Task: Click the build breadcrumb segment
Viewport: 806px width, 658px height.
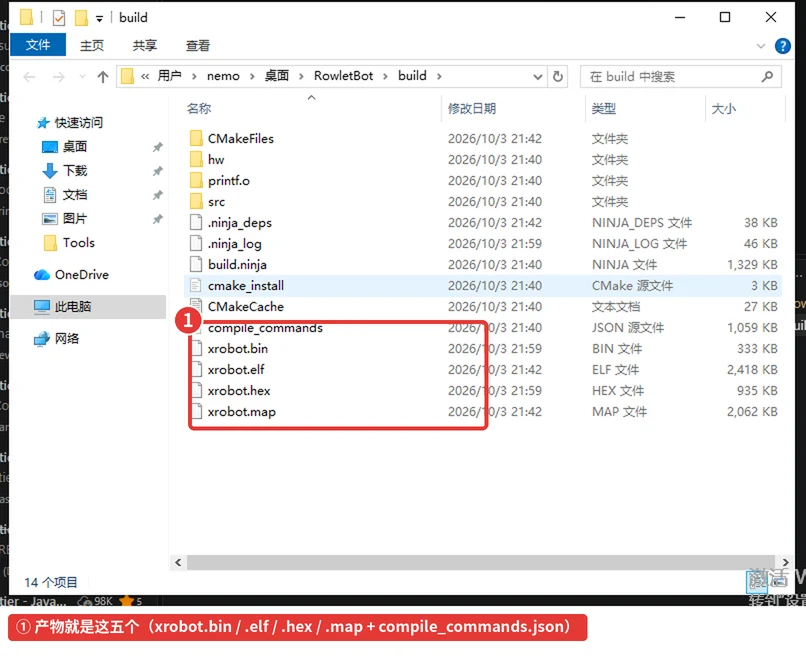Action: [412, 76]
